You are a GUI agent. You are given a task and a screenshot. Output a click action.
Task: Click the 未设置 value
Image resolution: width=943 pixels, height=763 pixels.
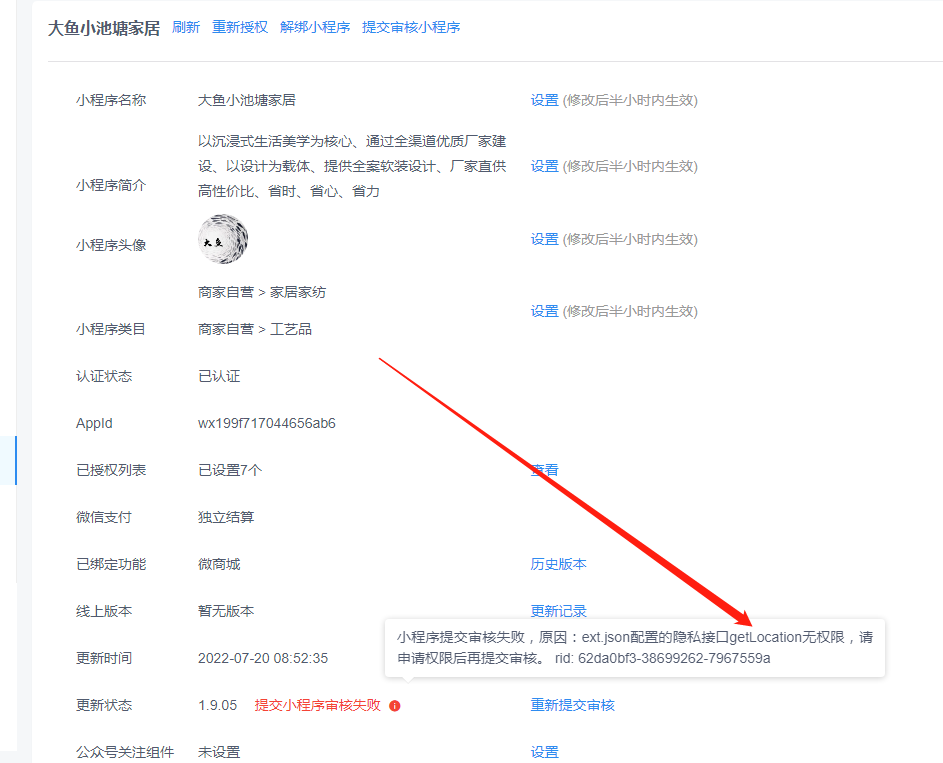coord(219,752)
